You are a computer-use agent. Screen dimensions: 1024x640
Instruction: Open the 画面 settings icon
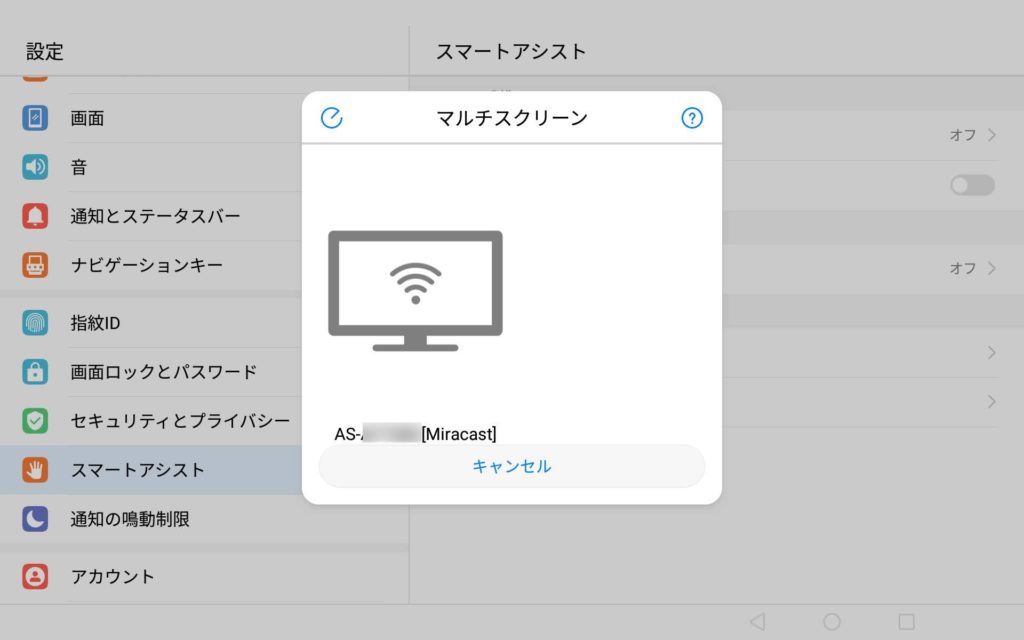35,118
